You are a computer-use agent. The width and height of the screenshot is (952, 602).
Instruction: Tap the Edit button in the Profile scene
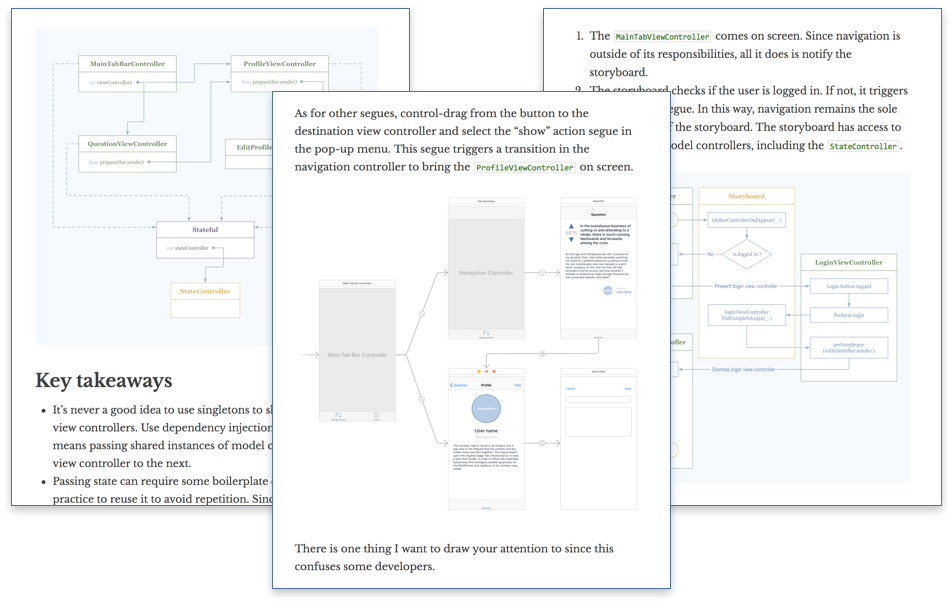coord(518,385)
